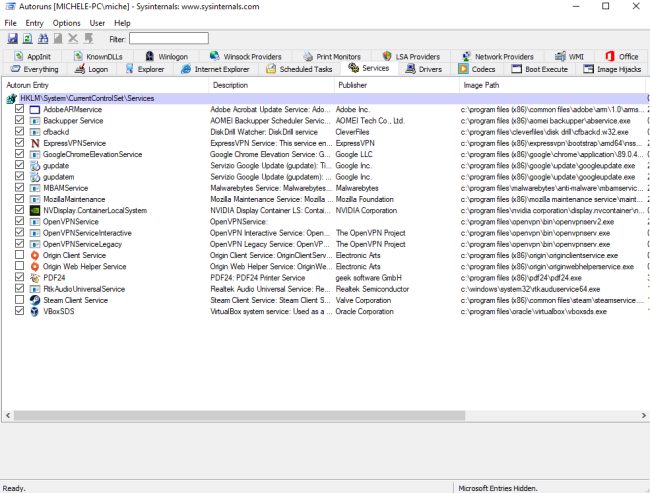
Task: Click the HKLM Services registry key icon
Action: pyautogui.click(x=11, y=99)
